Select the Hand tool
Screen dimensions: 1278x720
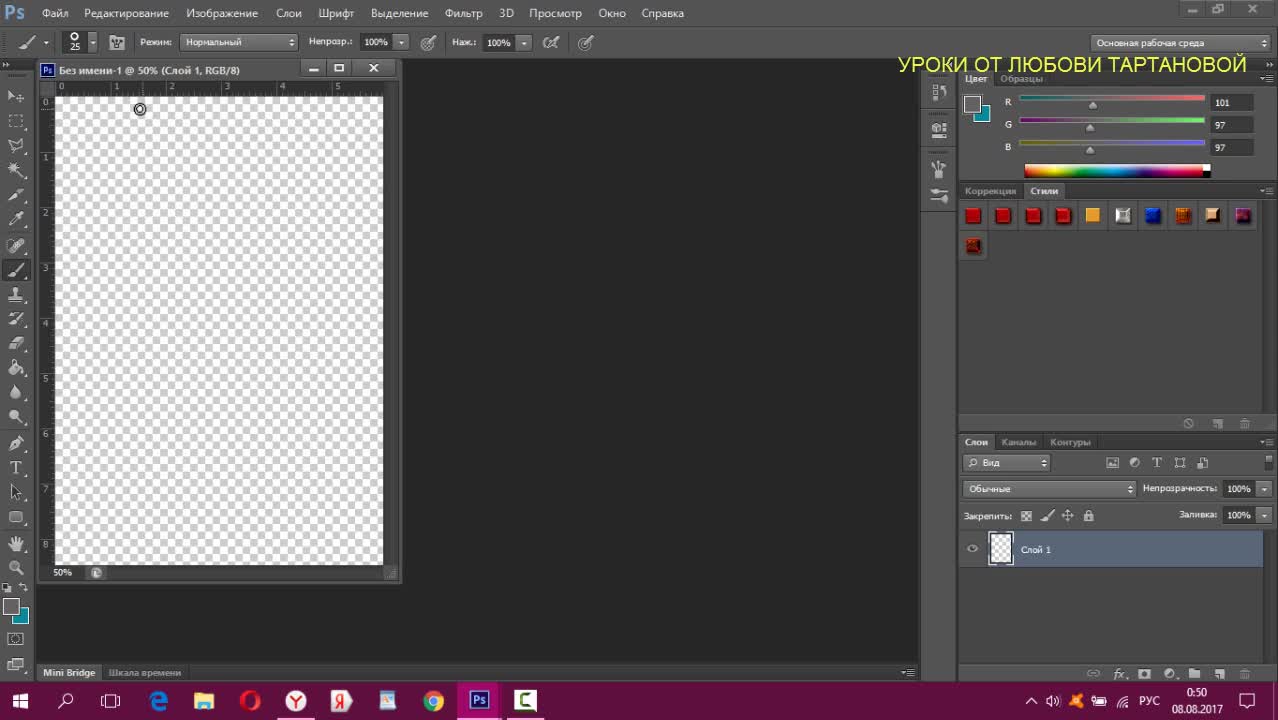[x=16, y=543]
